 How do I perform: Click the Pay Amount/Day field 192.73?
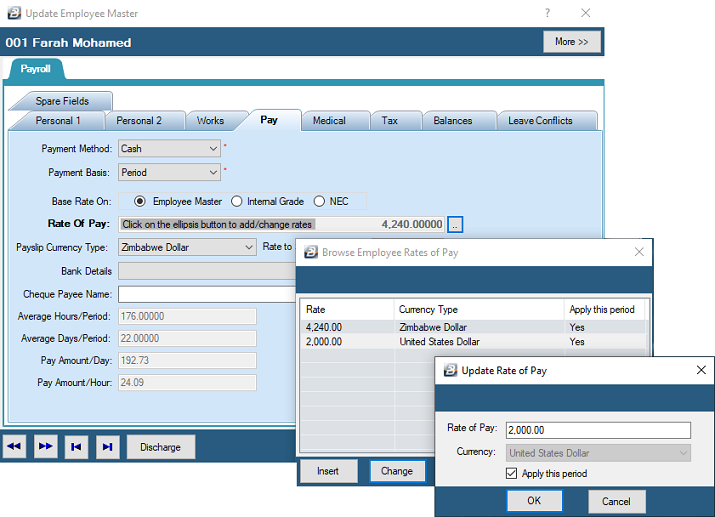[187, 360]
